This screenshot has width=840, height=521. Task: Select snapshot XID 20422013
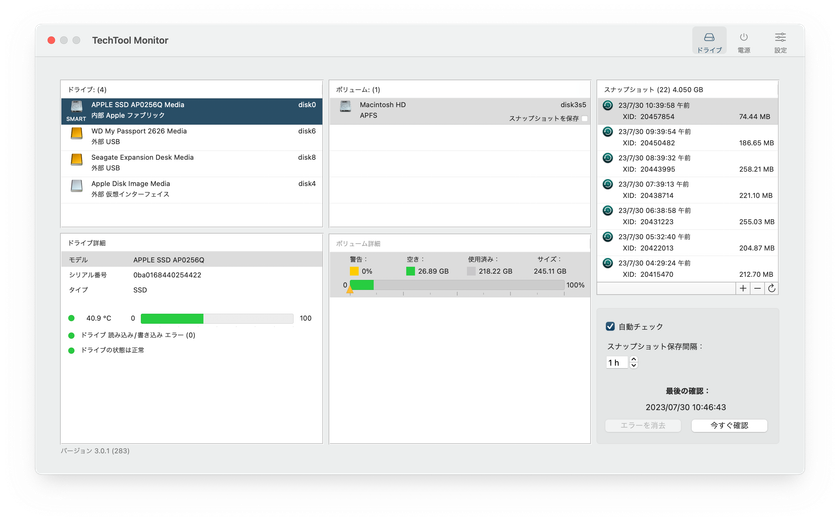tap(687, 243)
